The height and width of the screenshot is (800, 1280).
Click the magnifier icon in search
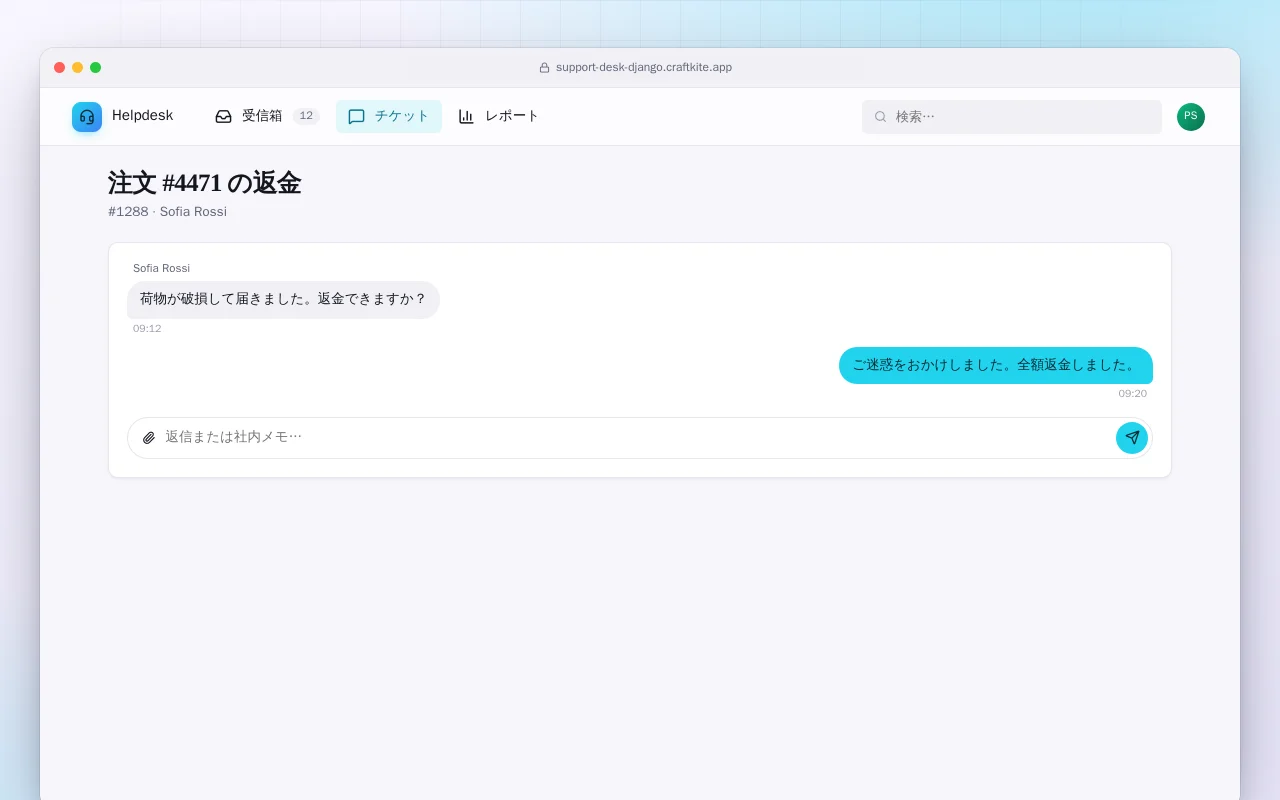880,117
